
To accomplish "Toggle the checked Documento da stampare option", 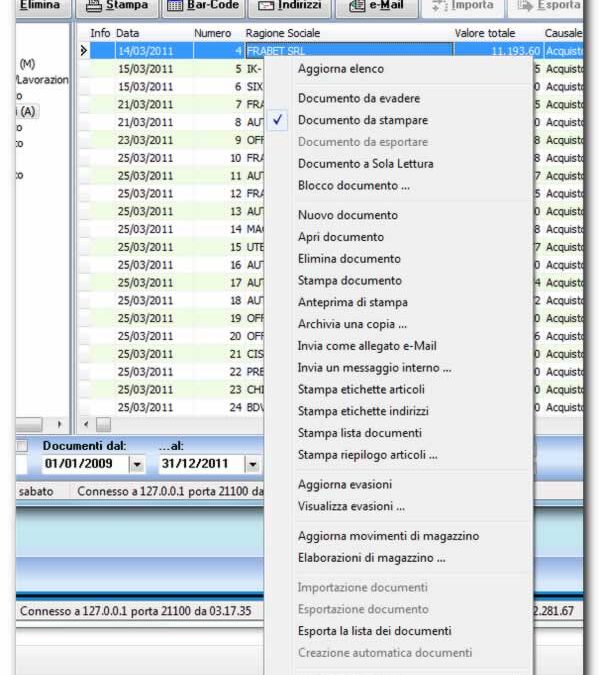I will [x=358, y=120].
